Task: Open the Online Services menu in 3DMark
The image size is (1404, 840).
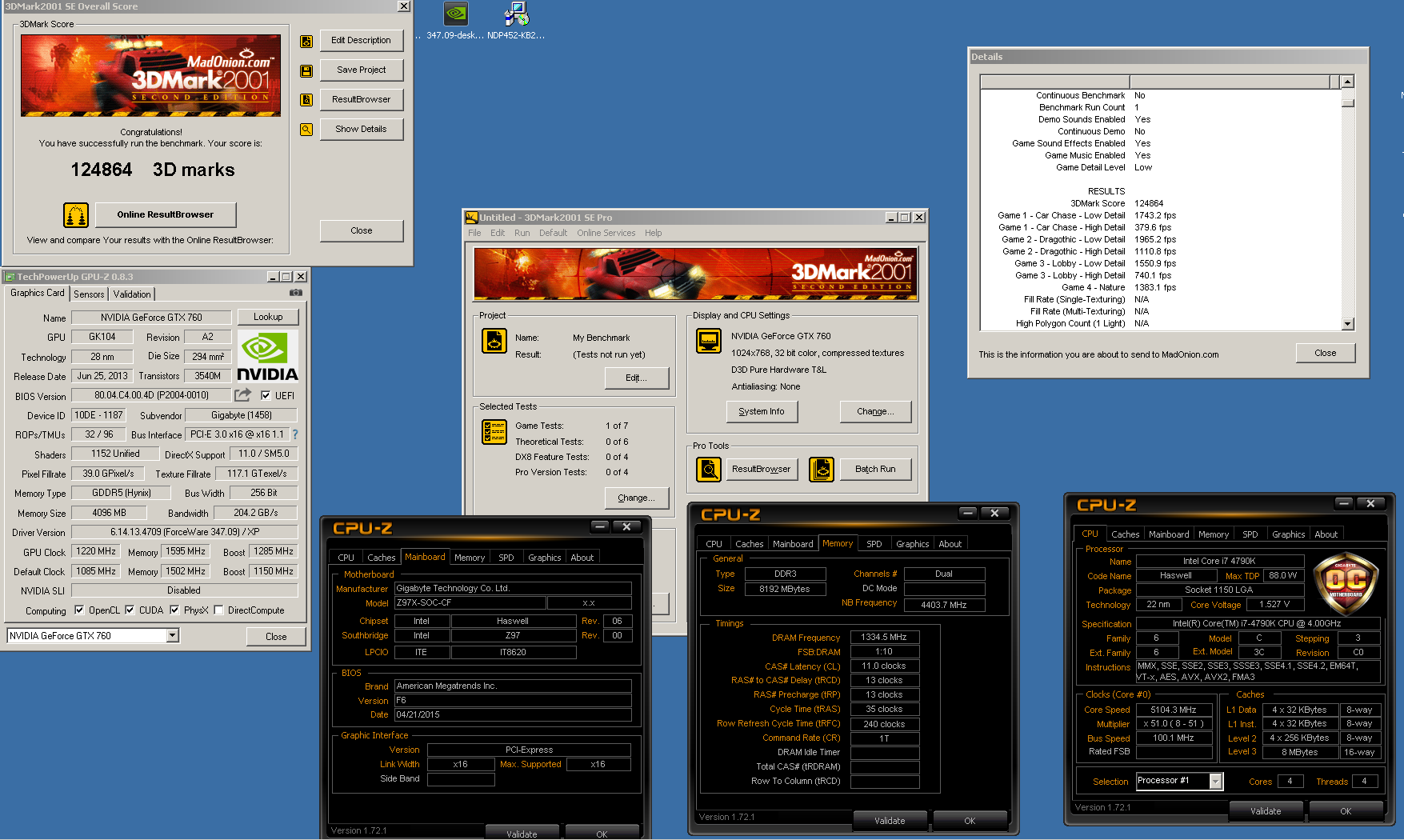Action: [606, 233]
